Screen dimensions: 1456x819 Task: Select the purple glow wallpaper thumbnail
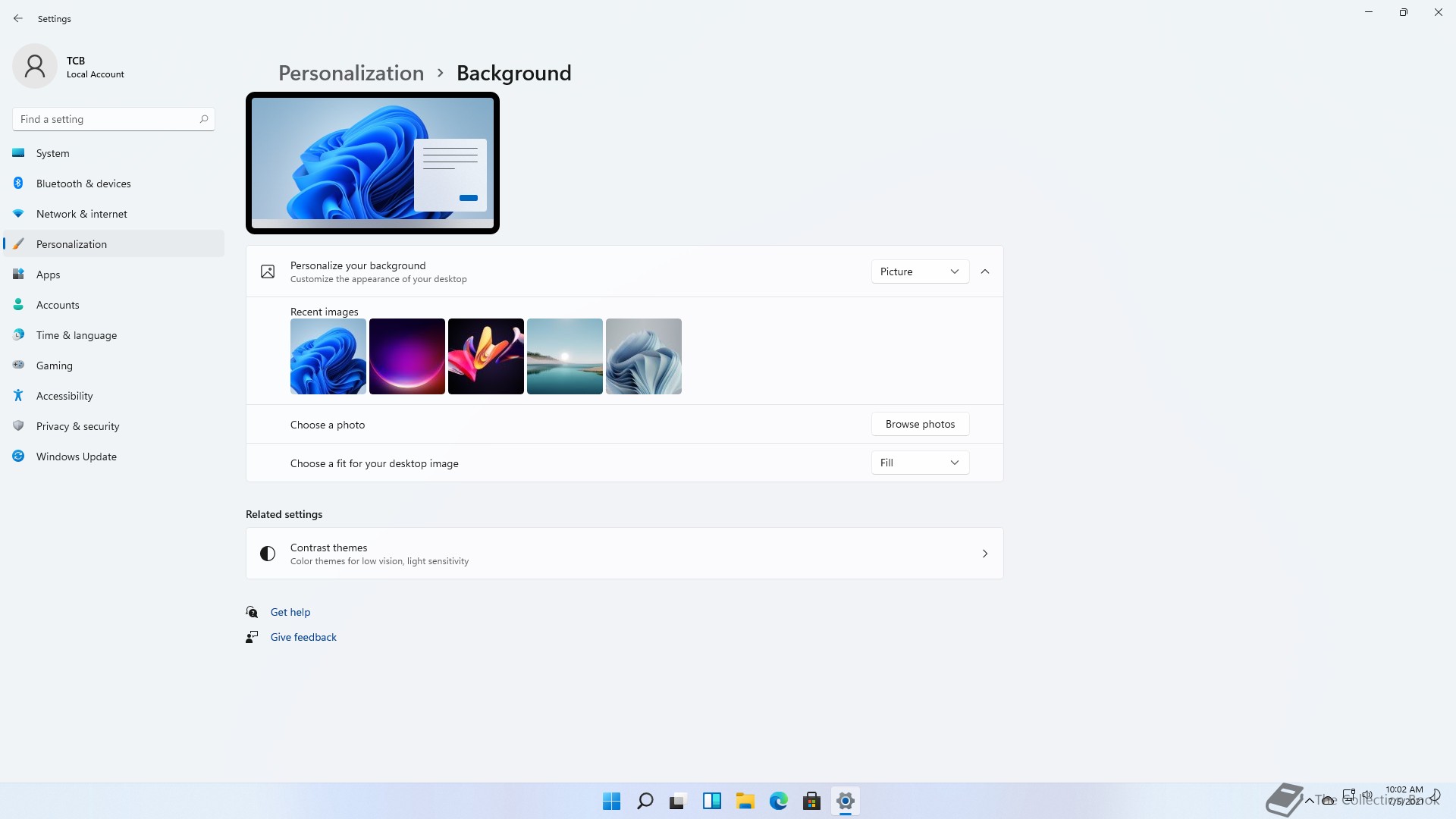(407, 356)
